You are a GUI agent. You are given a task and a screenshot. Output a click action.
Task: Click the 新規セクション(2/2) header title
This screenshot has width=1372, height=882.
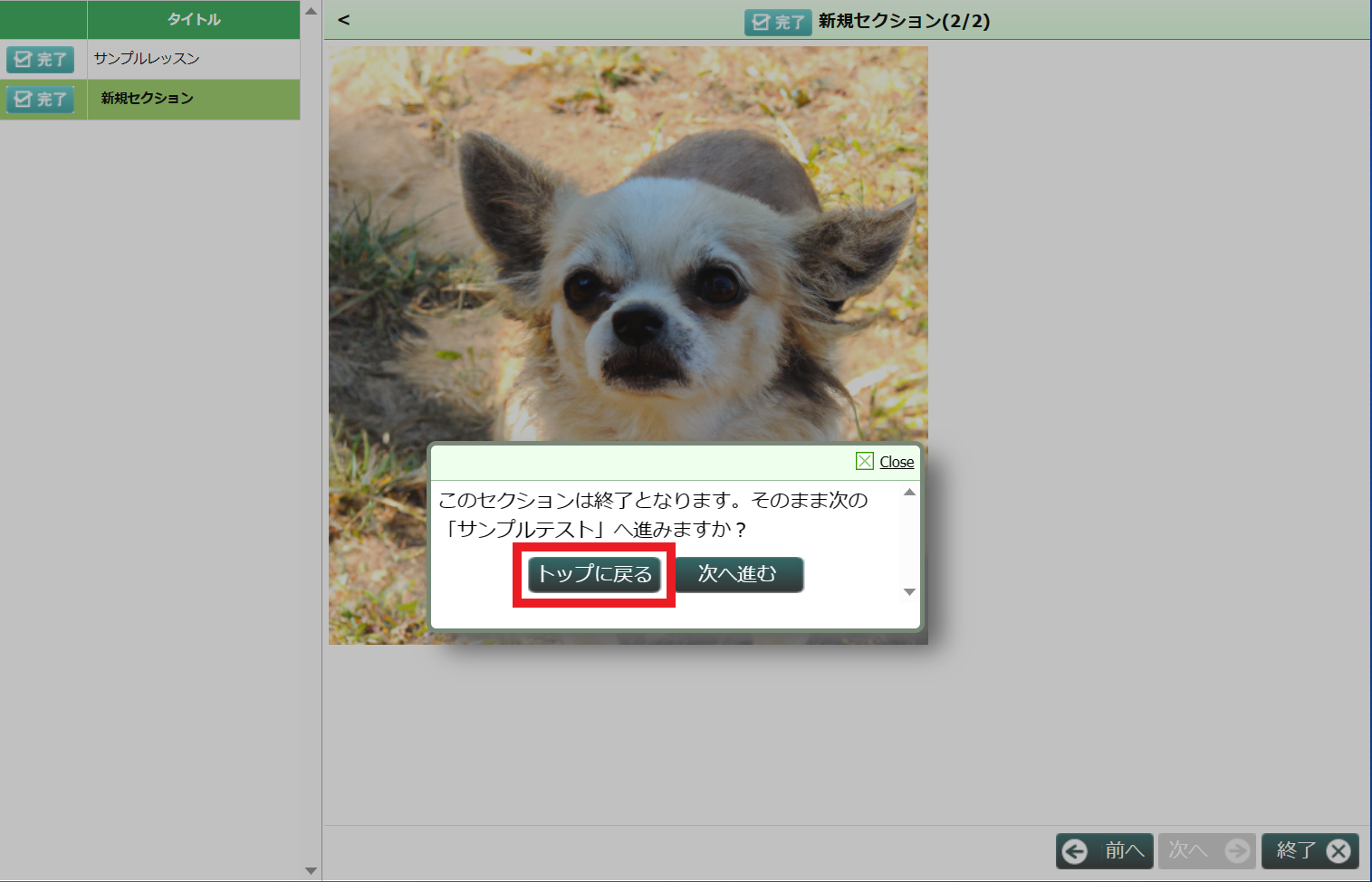[904, 21]
